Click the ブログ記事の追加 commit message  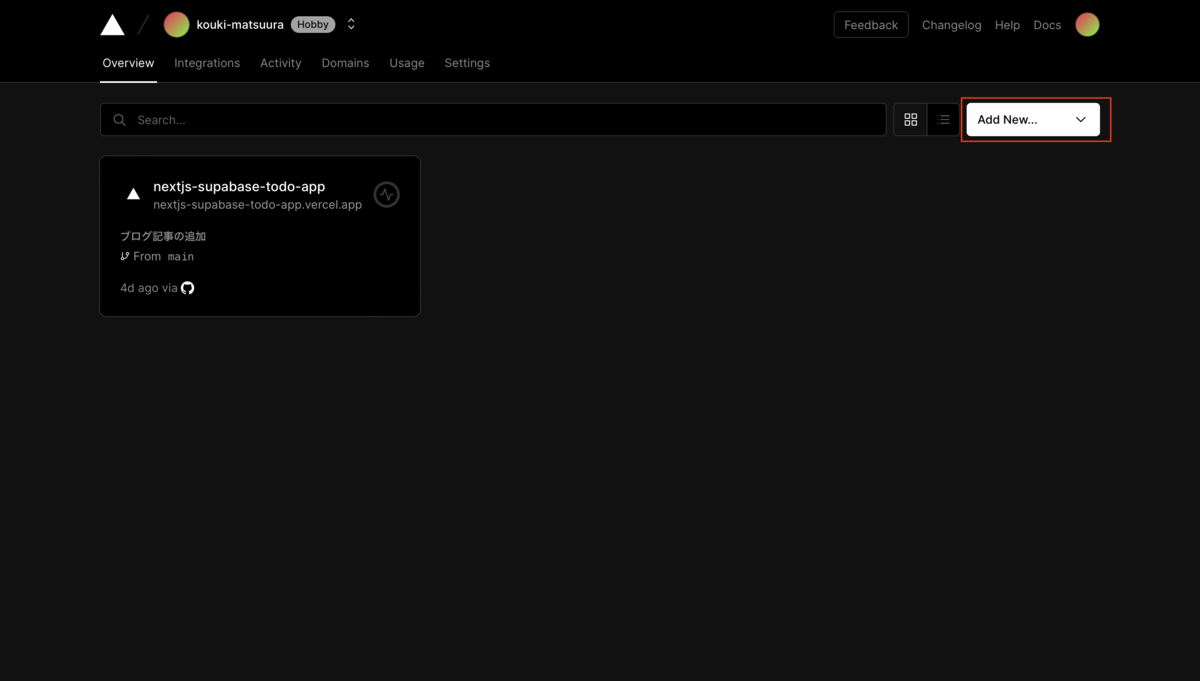click(x=163, y=237)
